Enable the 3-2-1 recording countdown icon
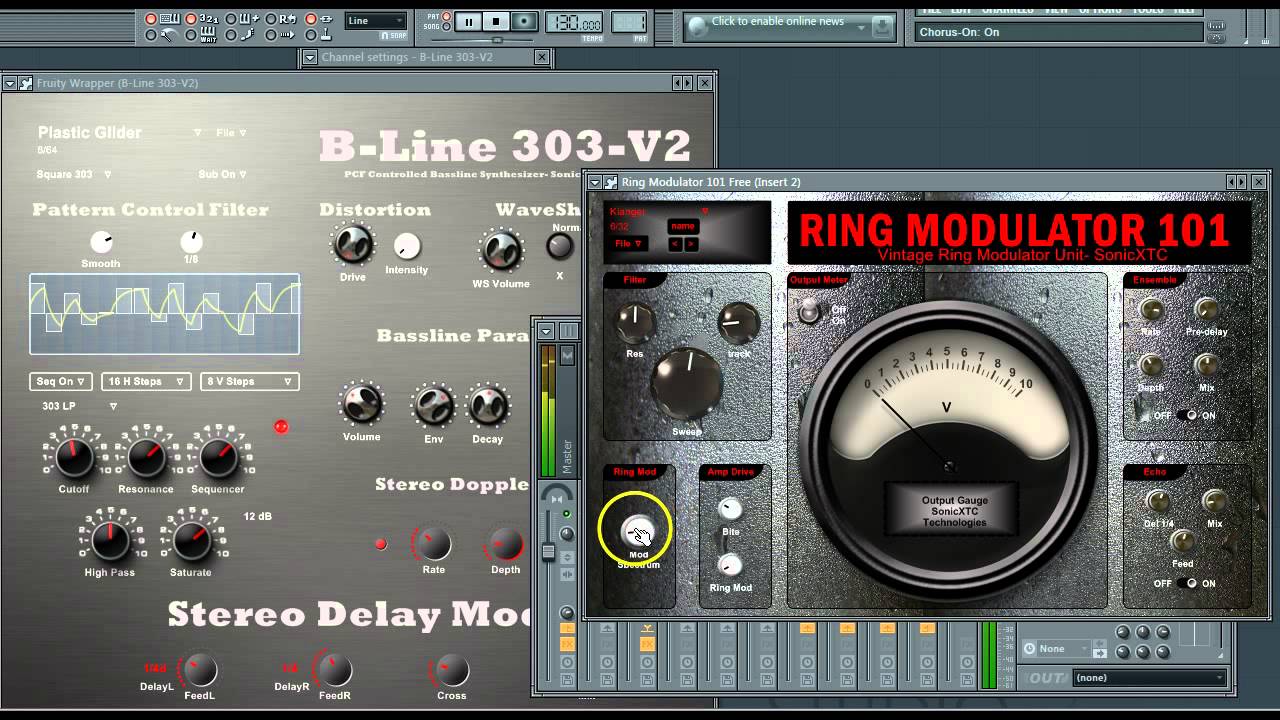1280x720 pixels. (x=209, y=19)
